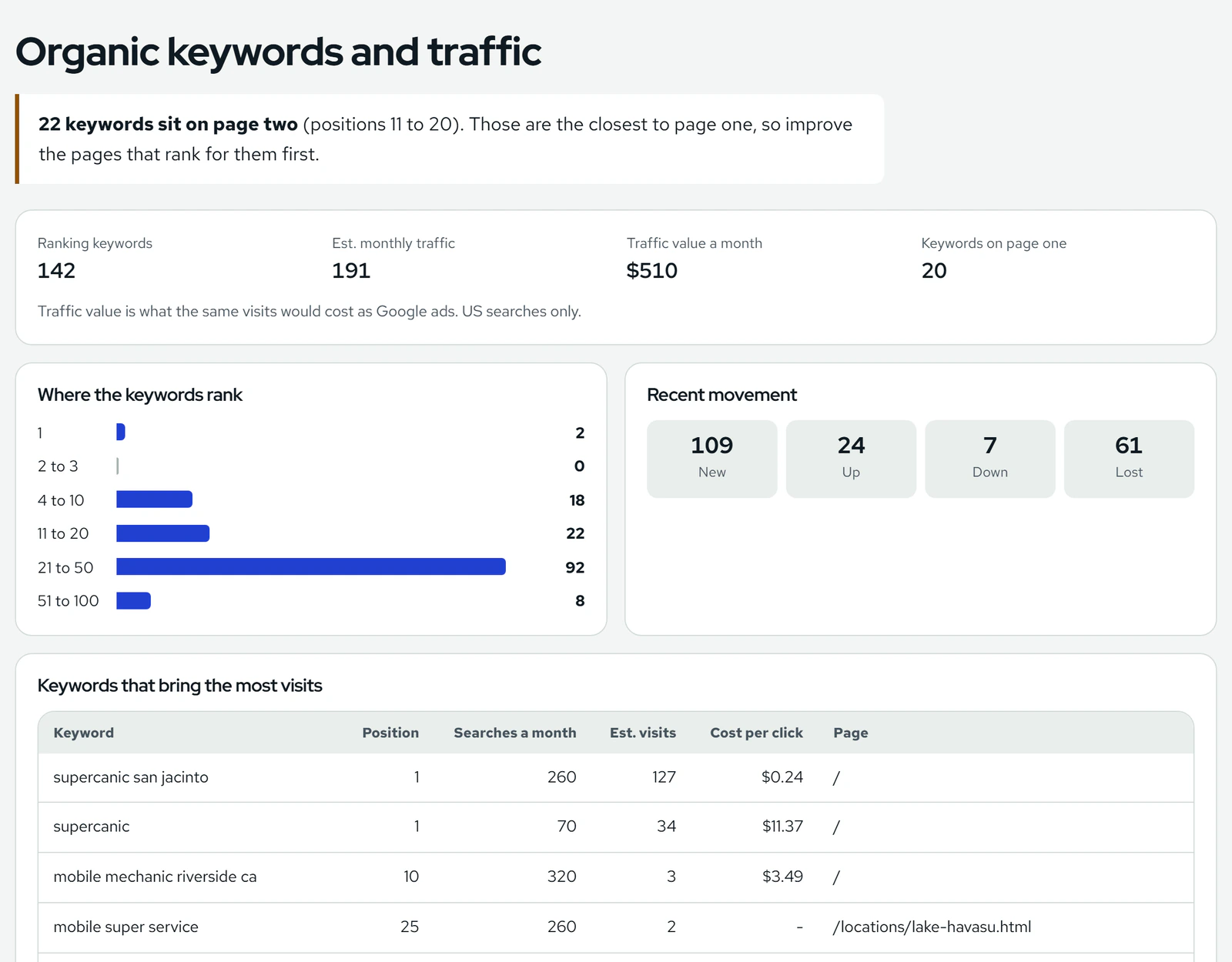
Task: Click the 'Est. visits' column header
Action: [x=643, y=733]
